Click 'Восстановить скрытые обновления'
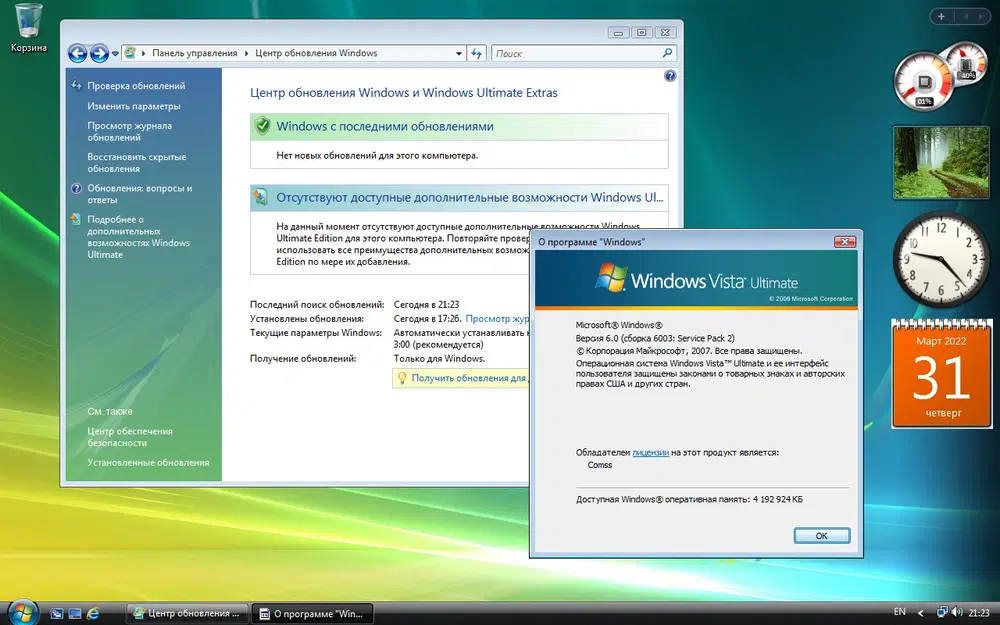1000x625 pixels. 136,163
